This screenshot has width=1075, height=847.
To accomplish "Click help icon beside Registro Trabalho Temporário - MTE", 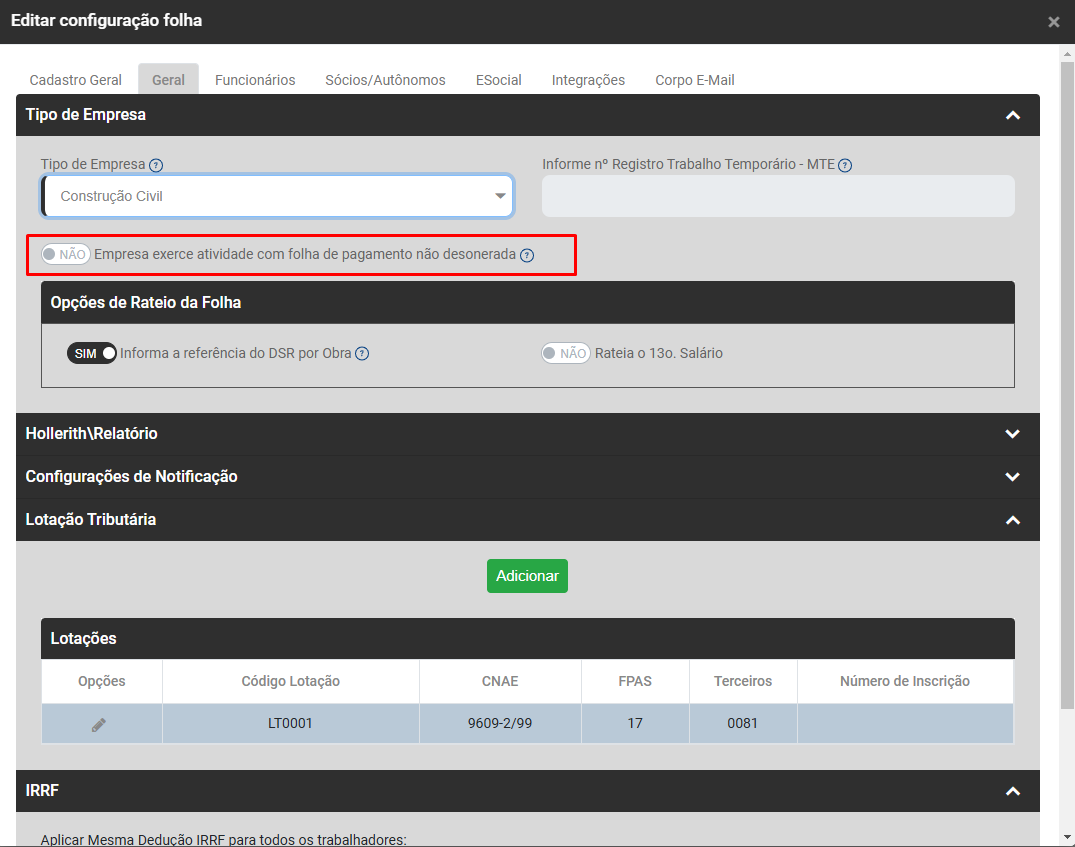I will [x=845, y=165].
